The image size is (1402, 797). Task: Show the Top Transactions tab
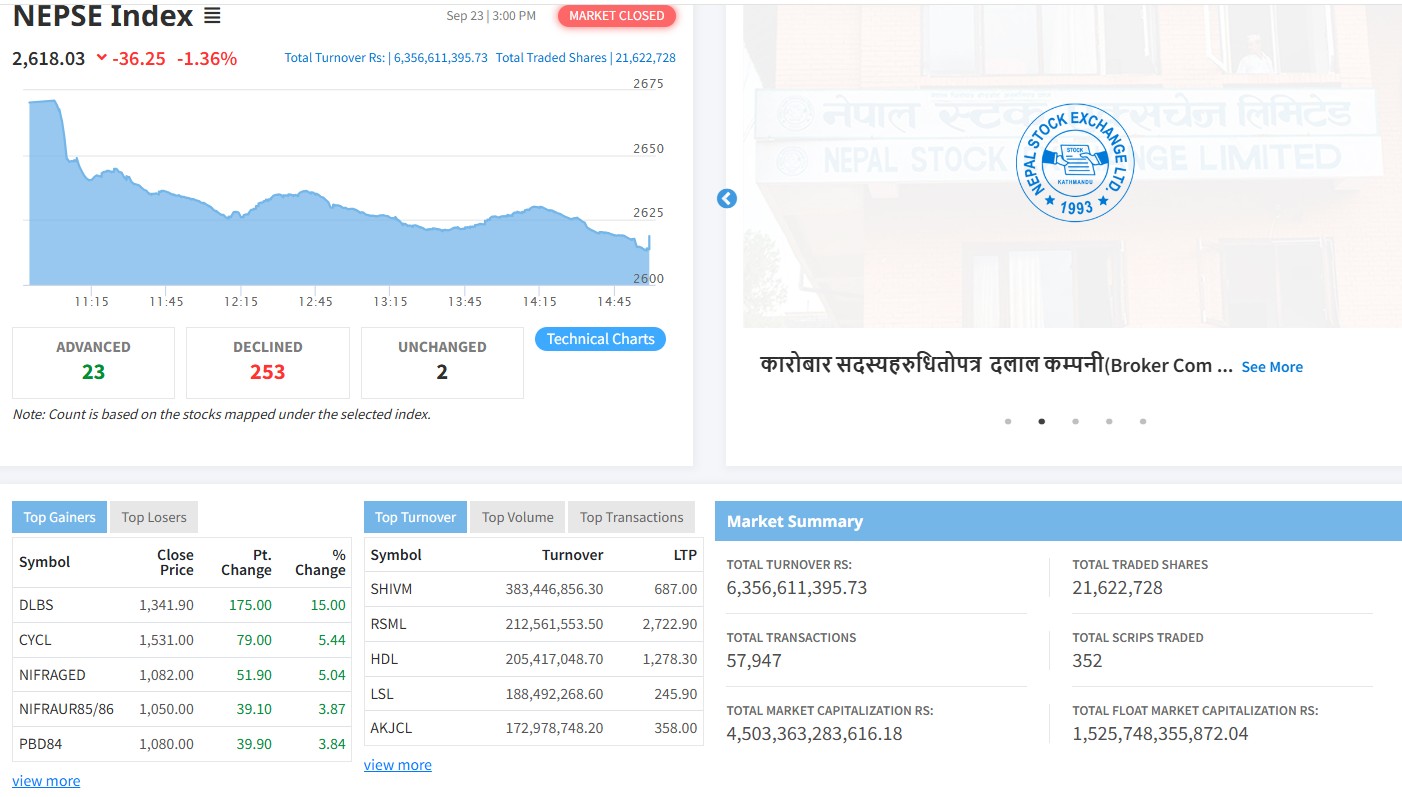631,517
